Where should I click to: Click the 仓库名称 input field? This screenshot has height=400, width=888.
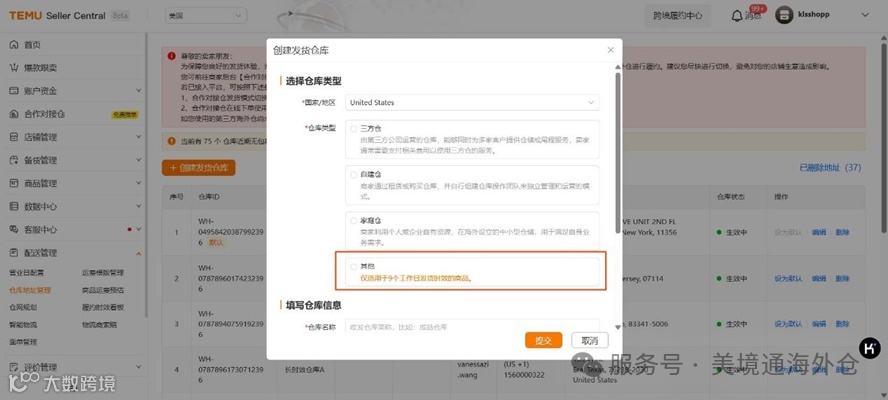pos(472,327)
